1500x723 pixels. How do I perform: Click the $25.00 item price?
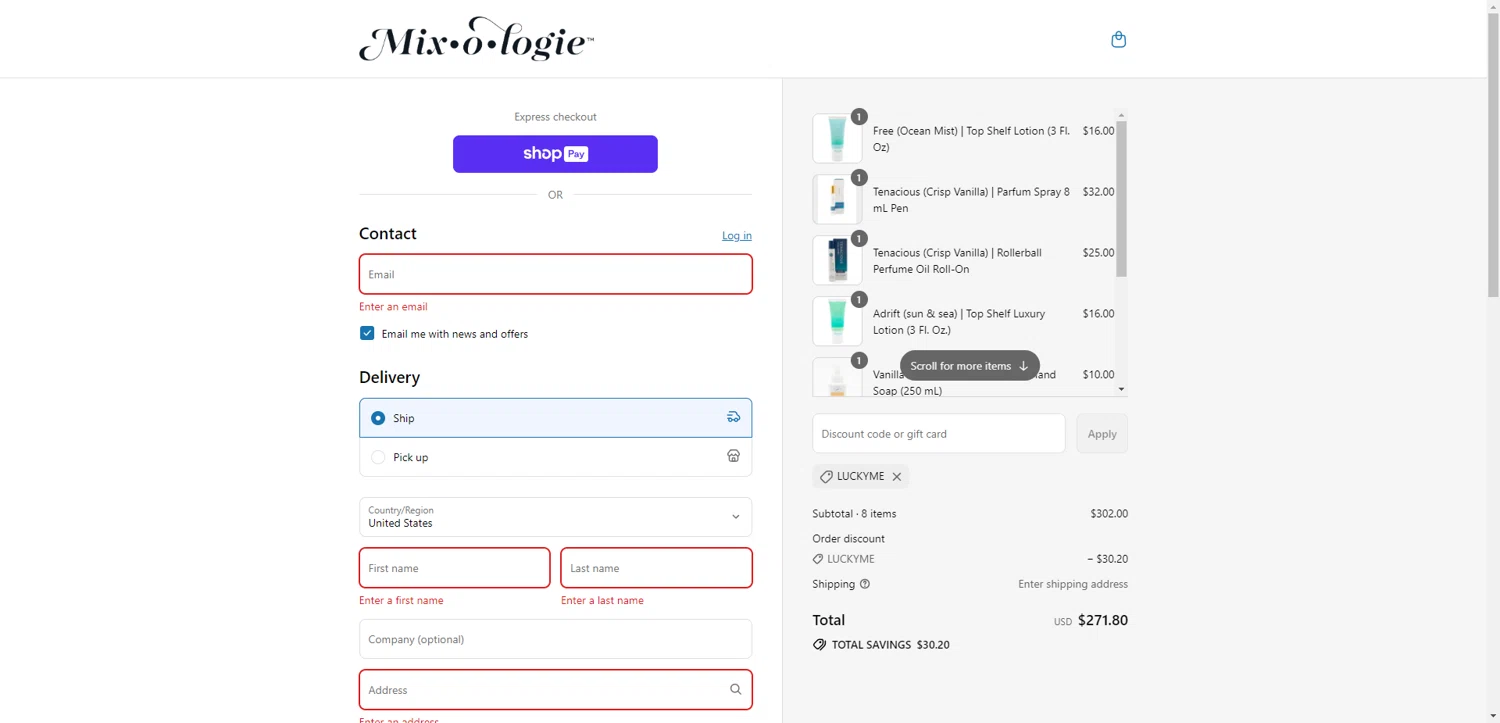pos(1098,253)
